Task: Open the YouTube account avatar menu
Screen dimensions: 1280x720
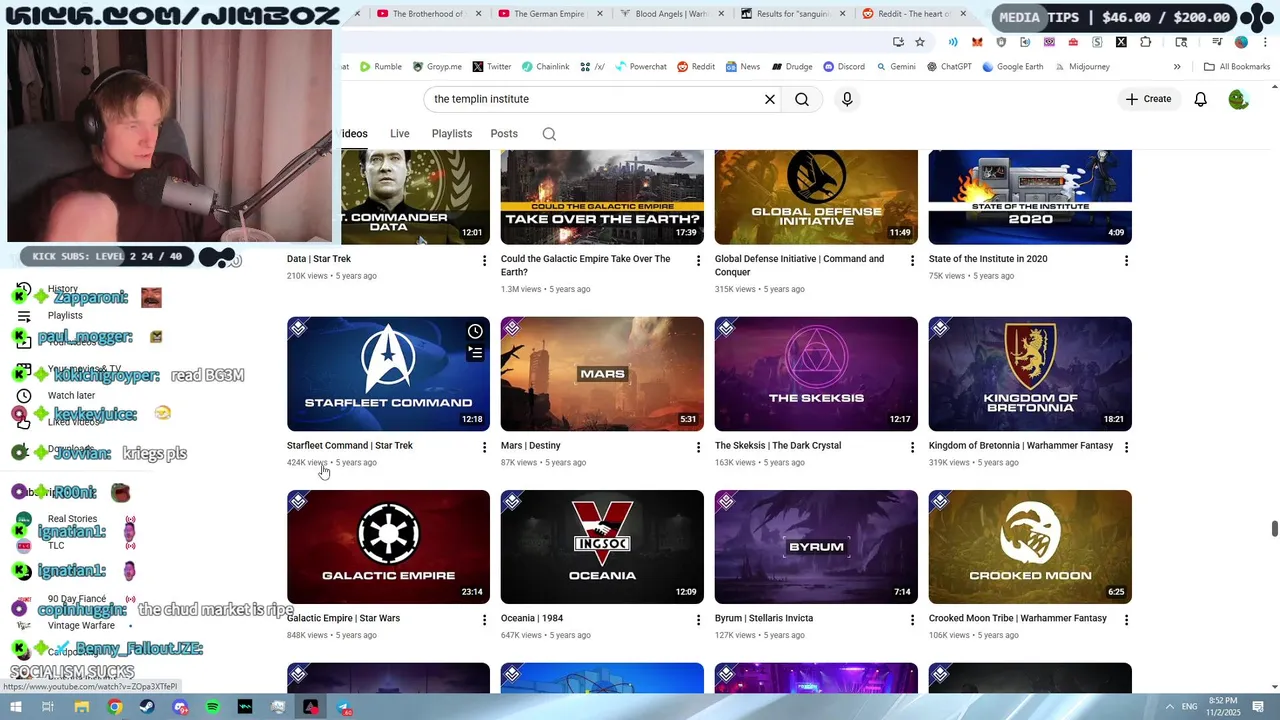Action: (1239, 99)
